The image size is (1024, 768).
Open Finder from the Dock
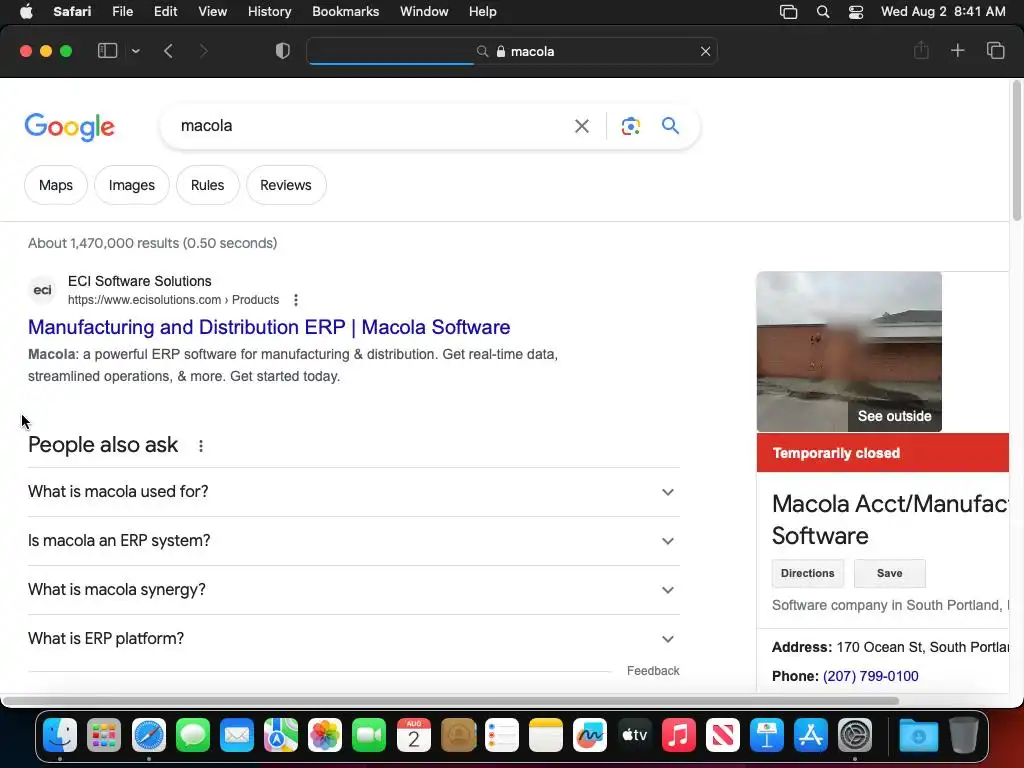click(60, 735)
